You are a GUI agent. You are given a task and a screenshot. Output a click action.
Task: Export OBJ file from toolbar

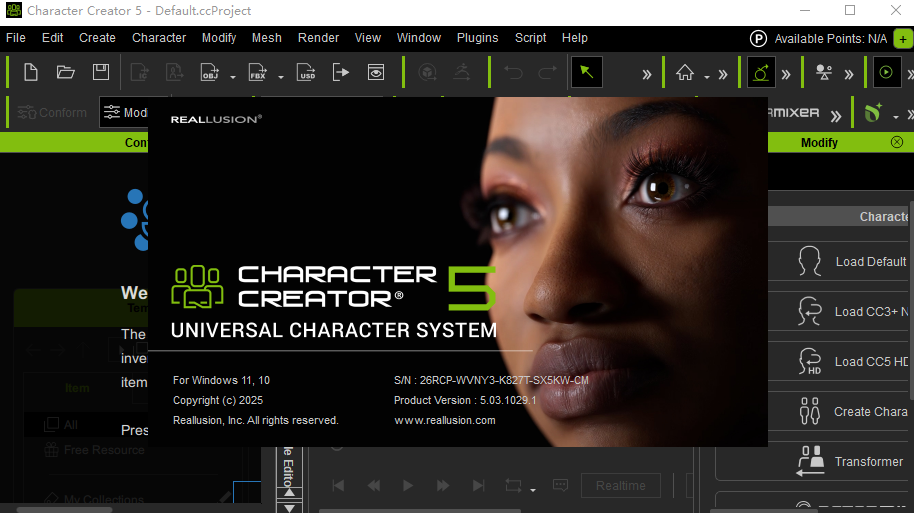coord(209,72)
